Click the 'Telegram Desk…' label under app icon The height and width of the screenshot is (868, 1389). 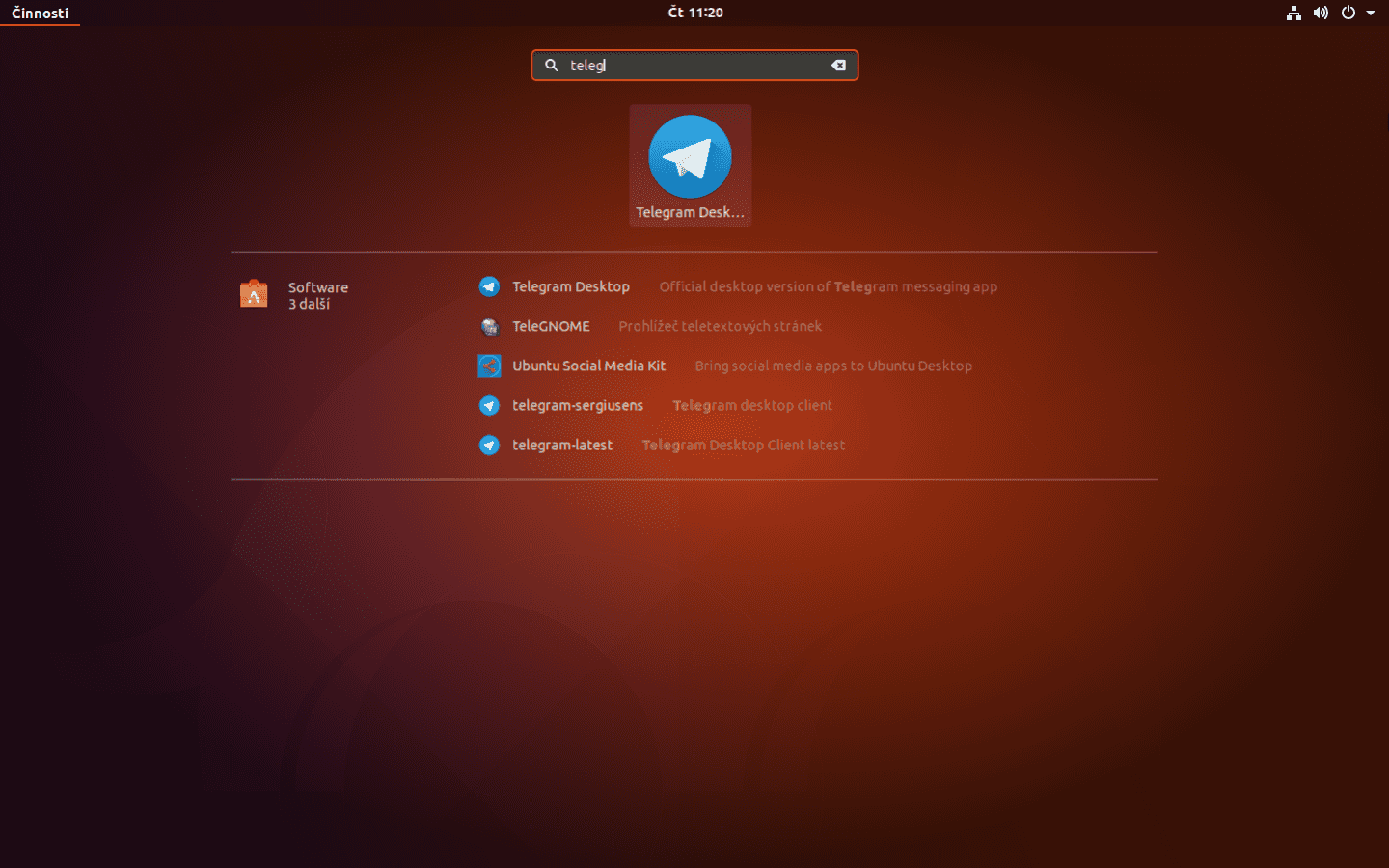click(690, 212)
